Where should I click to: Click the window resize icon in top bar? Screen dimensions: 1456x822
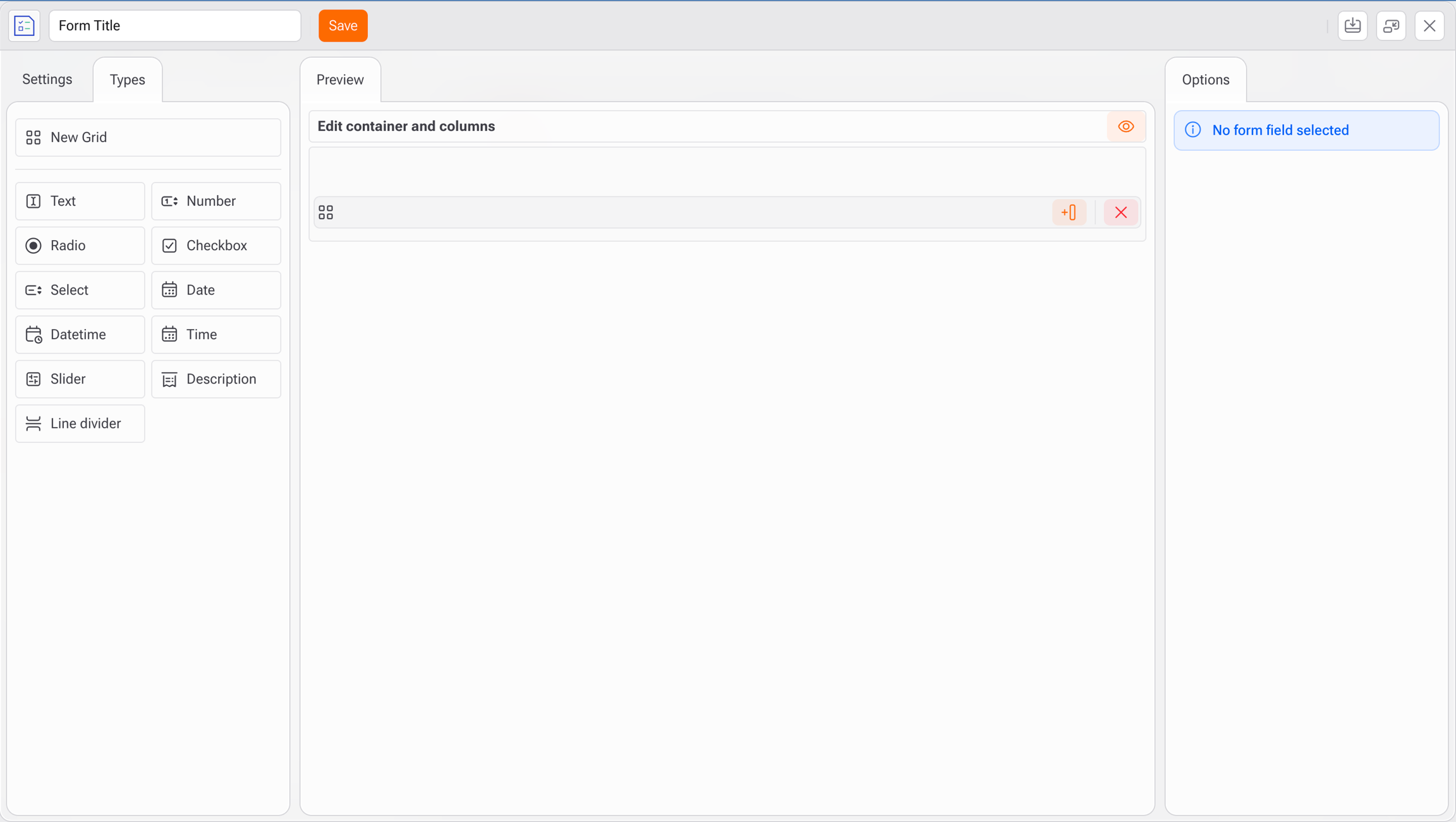tap(1391, 26)
